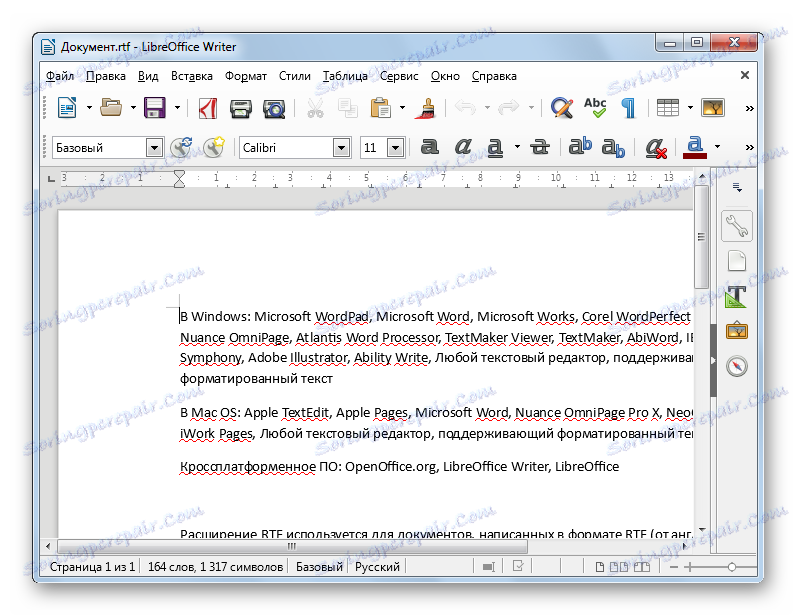Open Find and Replace icon

pyautogui.click(x=562, y=108)
